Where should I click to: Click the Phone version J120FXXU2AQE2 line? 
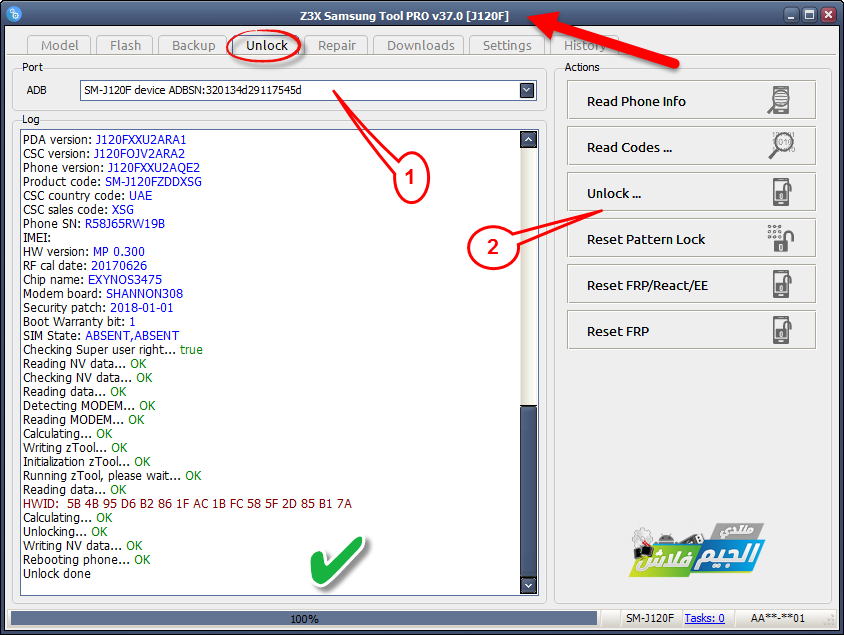point(111,168)
